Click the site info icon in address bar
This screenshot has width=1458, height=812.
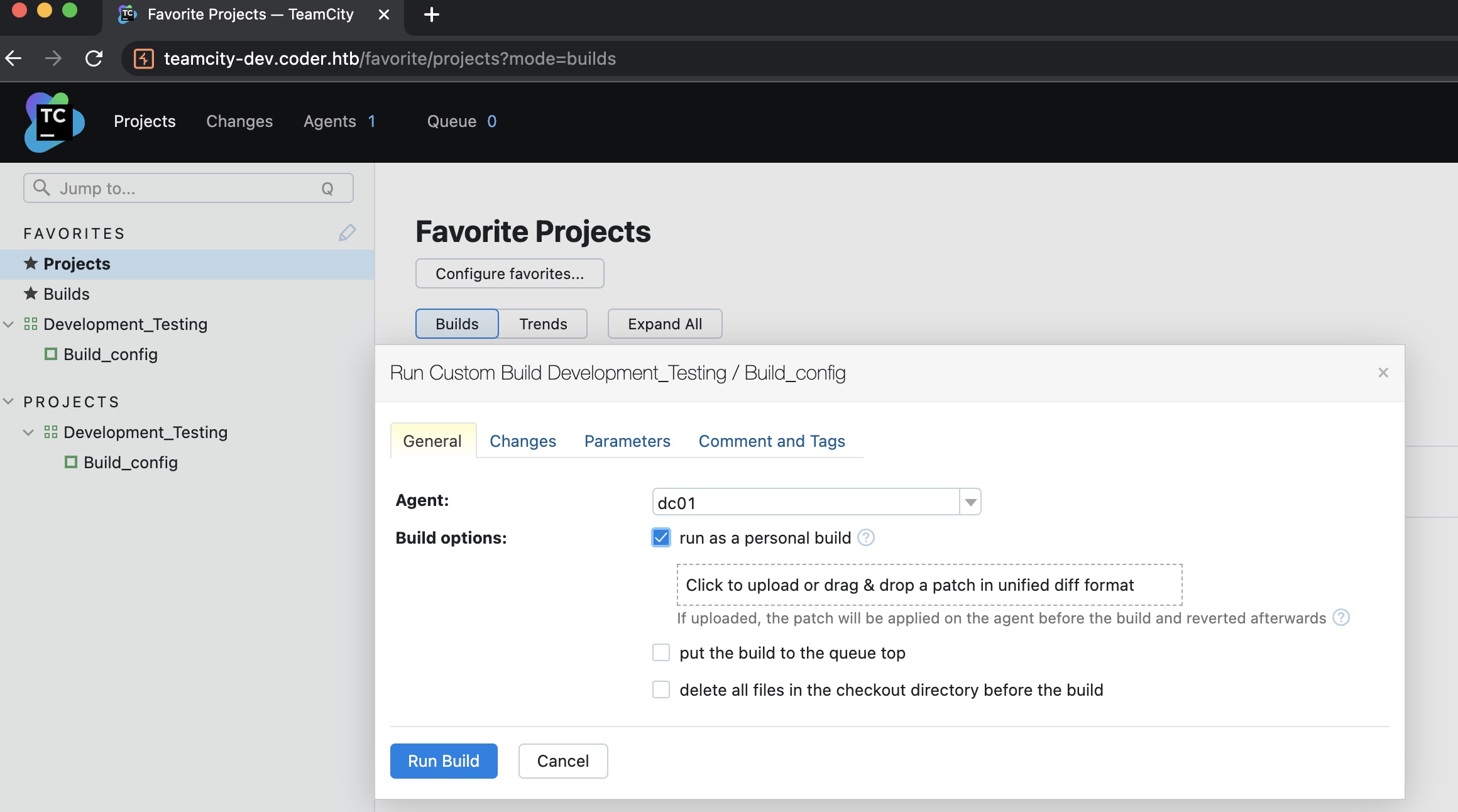tap(144, 58)
